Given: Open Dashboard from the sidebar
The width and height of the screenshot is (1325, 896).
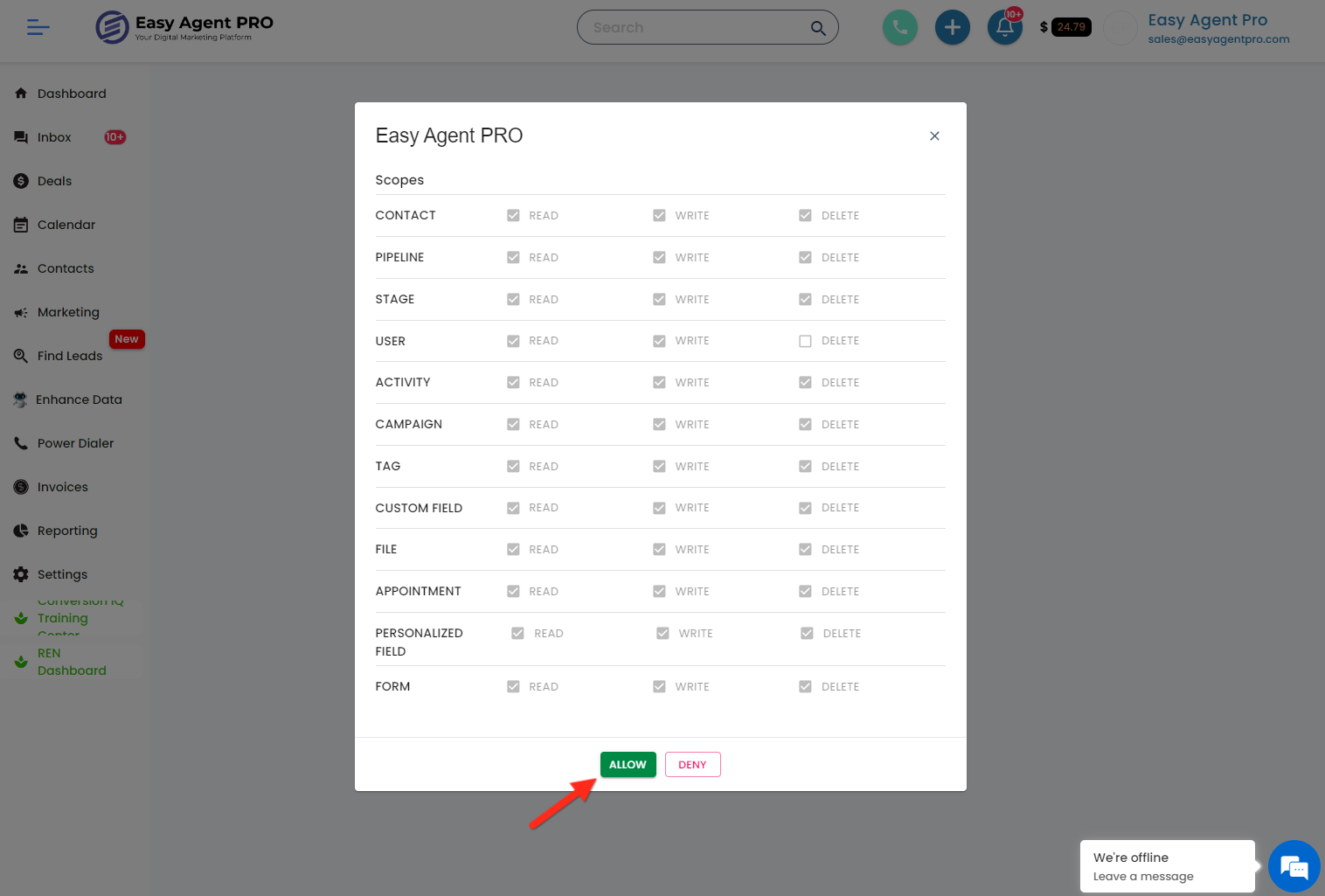Looking at the screenshot, I should [x=72, y=94].
